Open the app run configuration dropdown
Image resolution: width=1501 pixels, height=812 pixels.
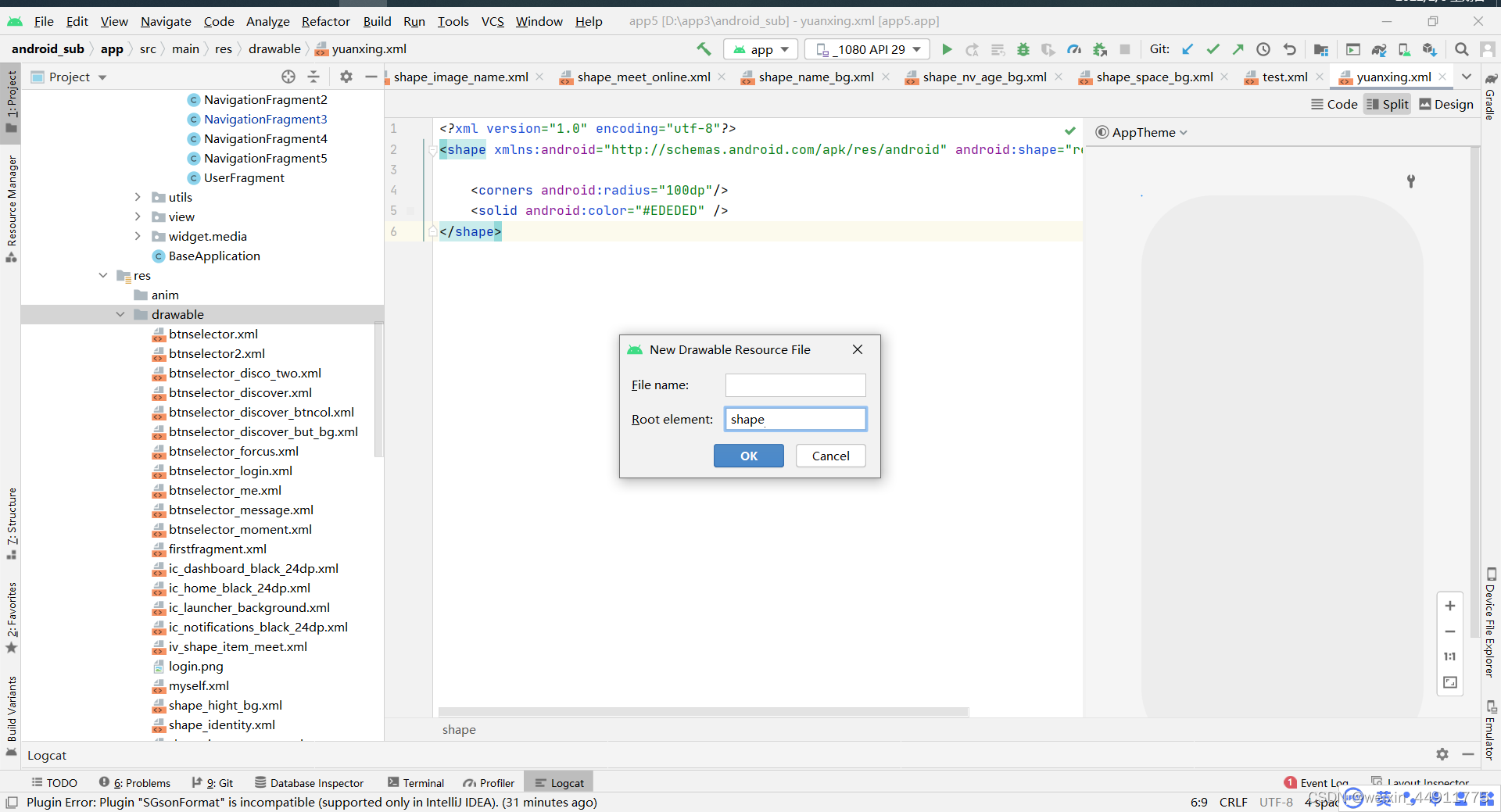coord(761,49)
